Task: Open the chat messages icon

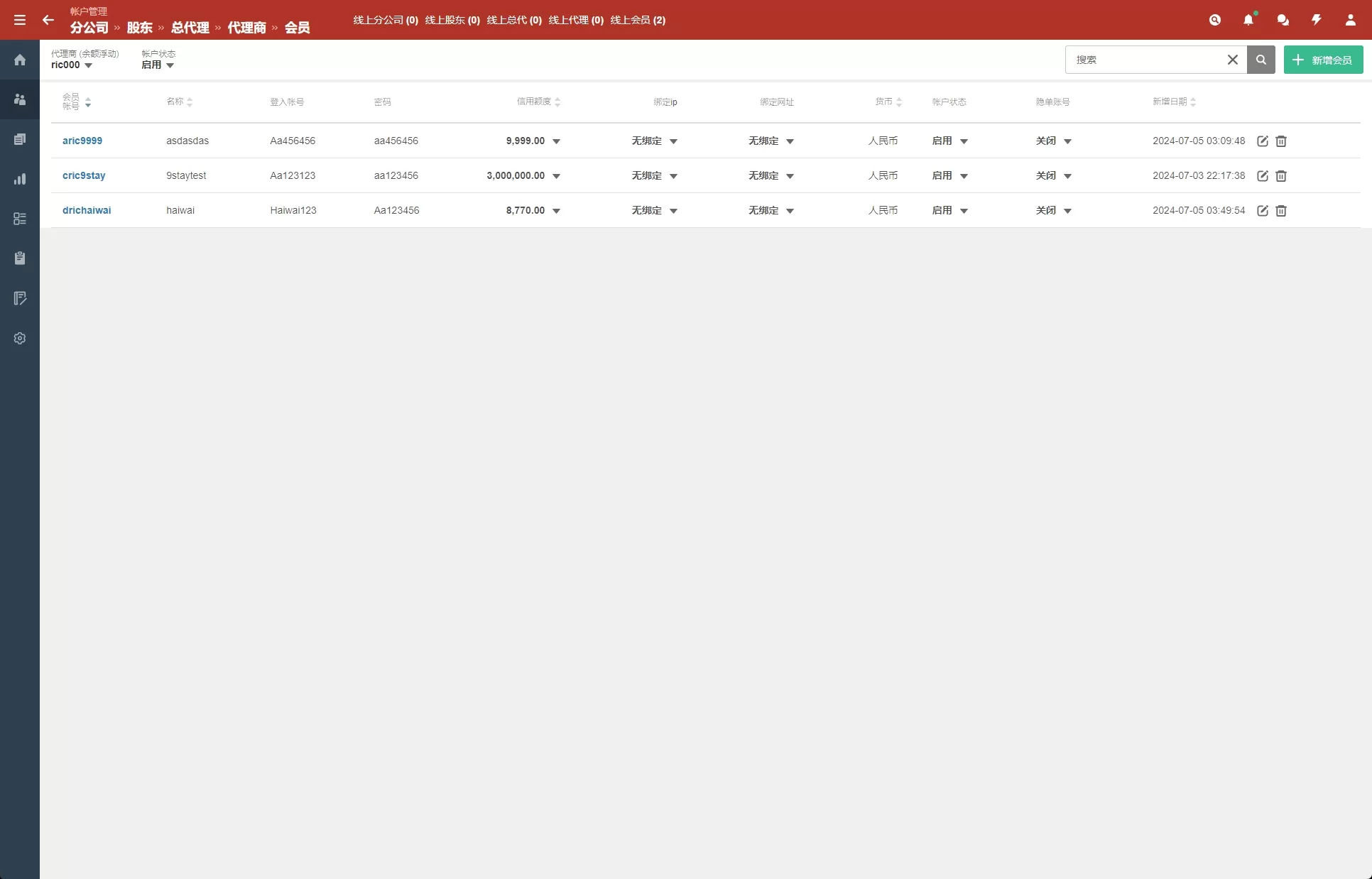Action: point(1283,20)
